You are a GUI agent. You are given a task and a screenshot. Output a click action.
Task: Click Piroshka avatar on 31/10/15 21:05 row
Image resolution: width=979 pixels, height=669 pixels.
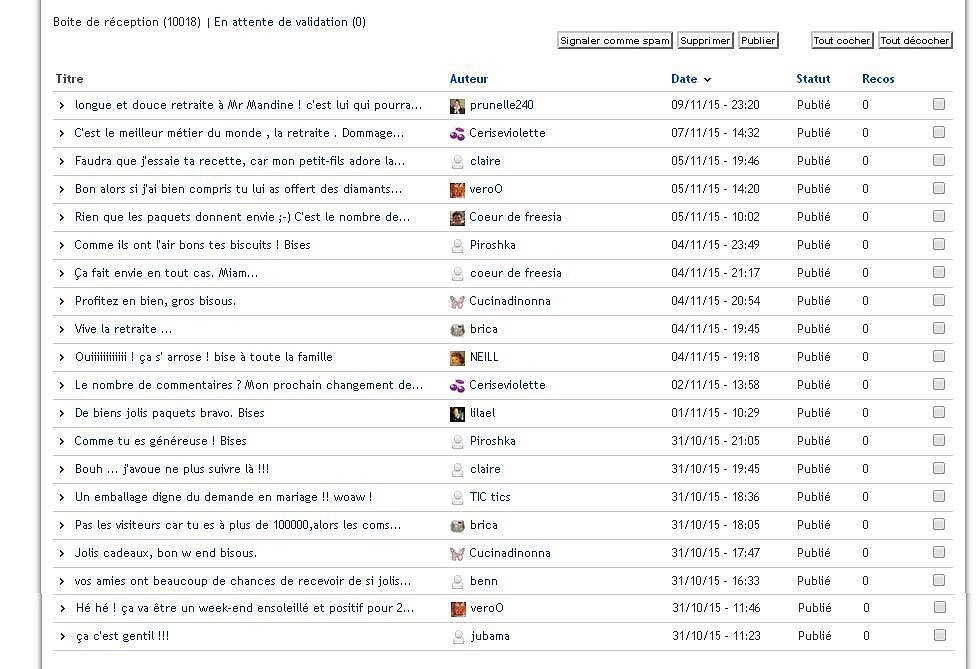point(457,442)
